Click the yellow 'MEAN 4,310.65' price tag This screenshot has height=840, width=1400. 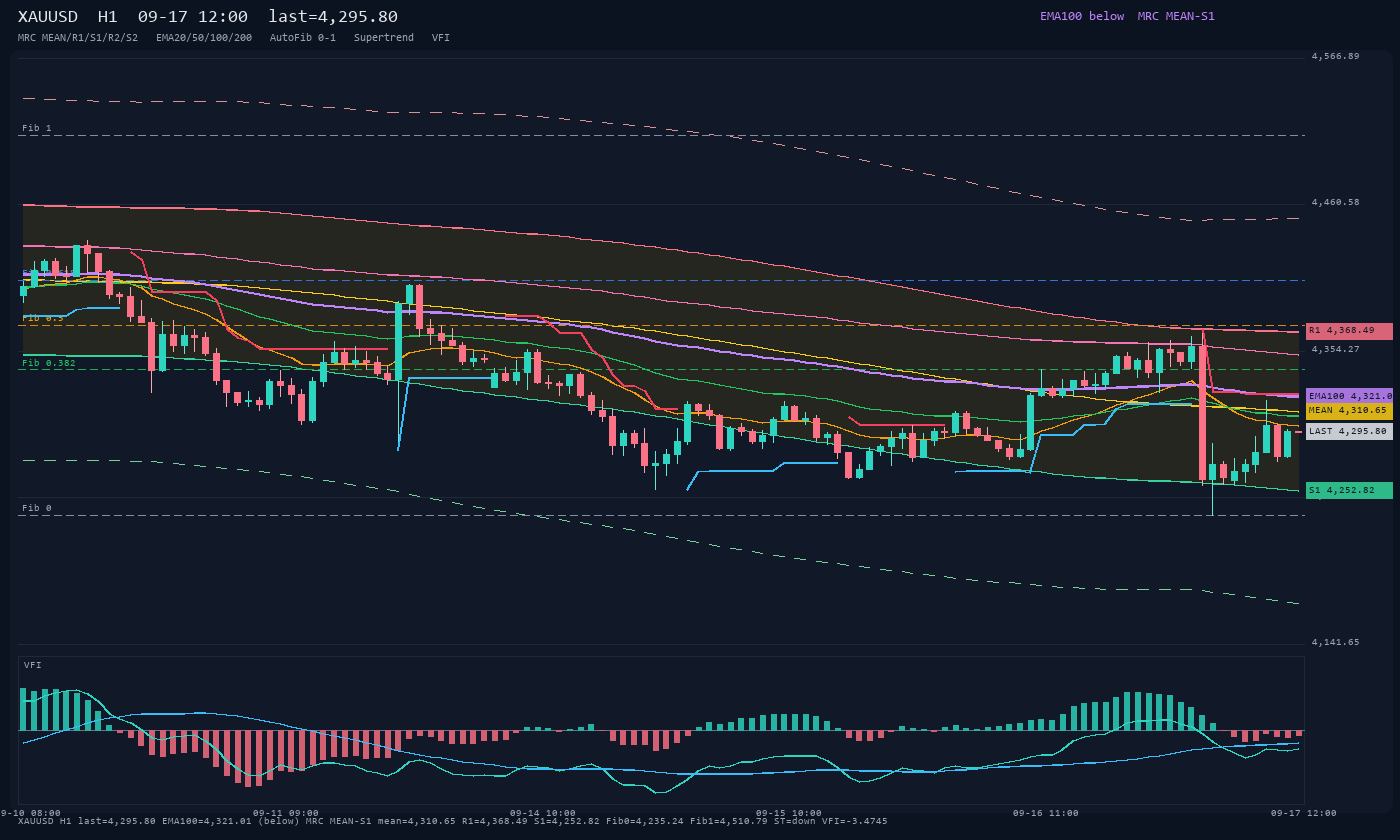point(1349,411)
